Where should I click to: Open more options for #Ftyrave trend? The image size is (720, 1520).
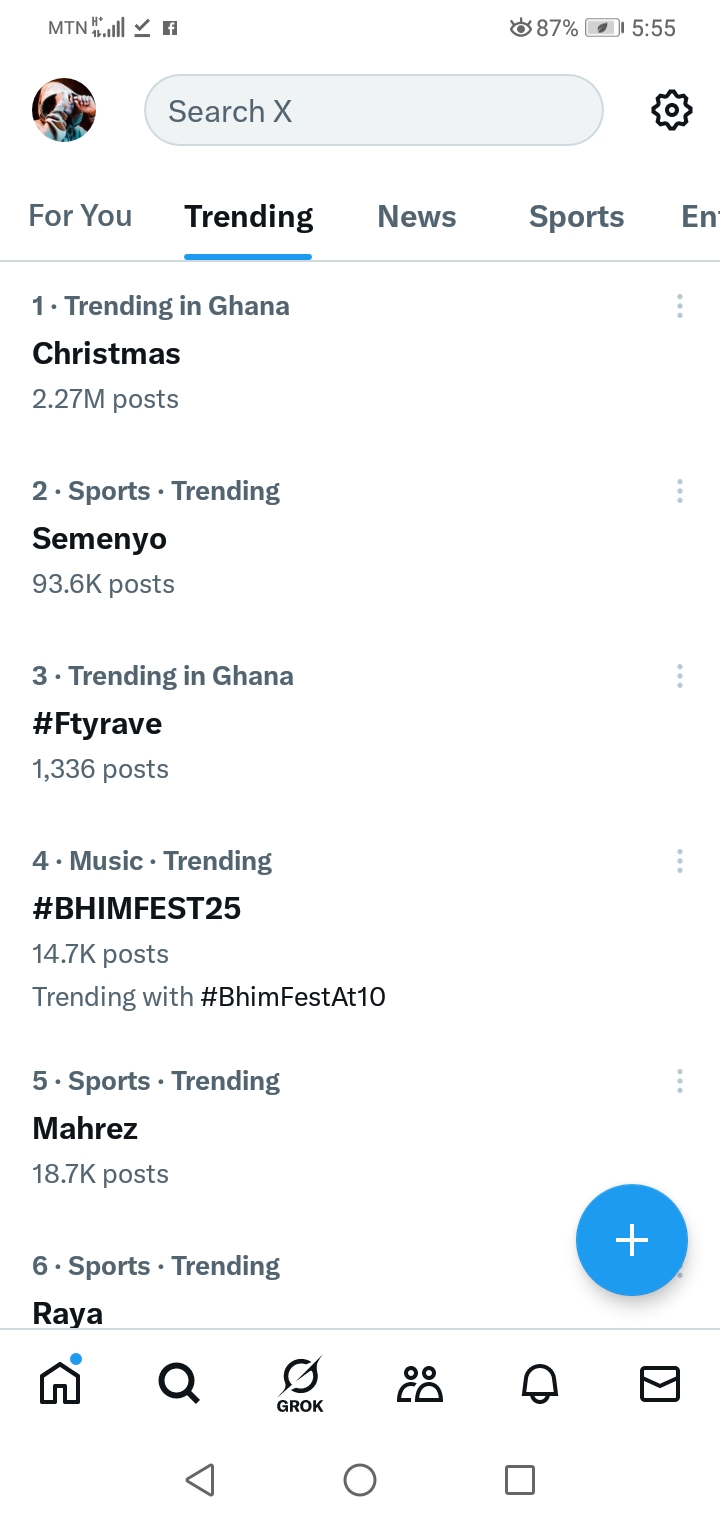coord(680,676)
